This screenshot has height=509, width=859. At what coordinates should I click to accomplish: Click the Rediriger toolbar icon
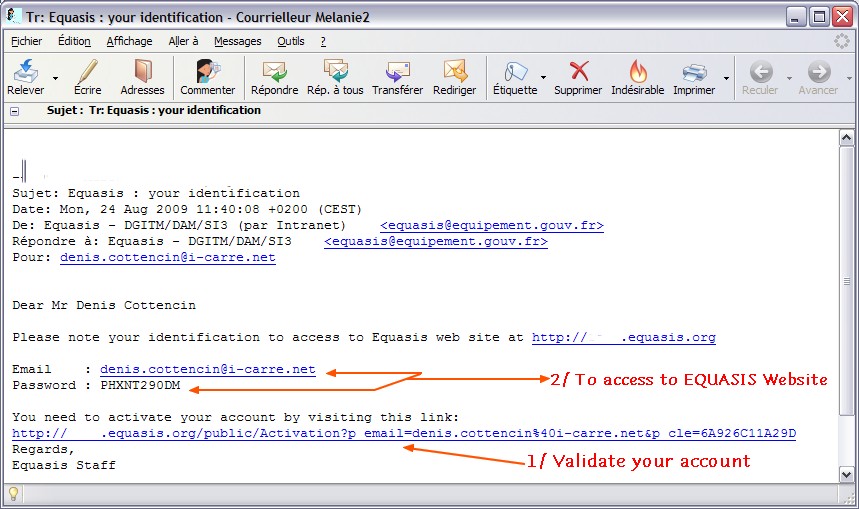pos(454,77)
